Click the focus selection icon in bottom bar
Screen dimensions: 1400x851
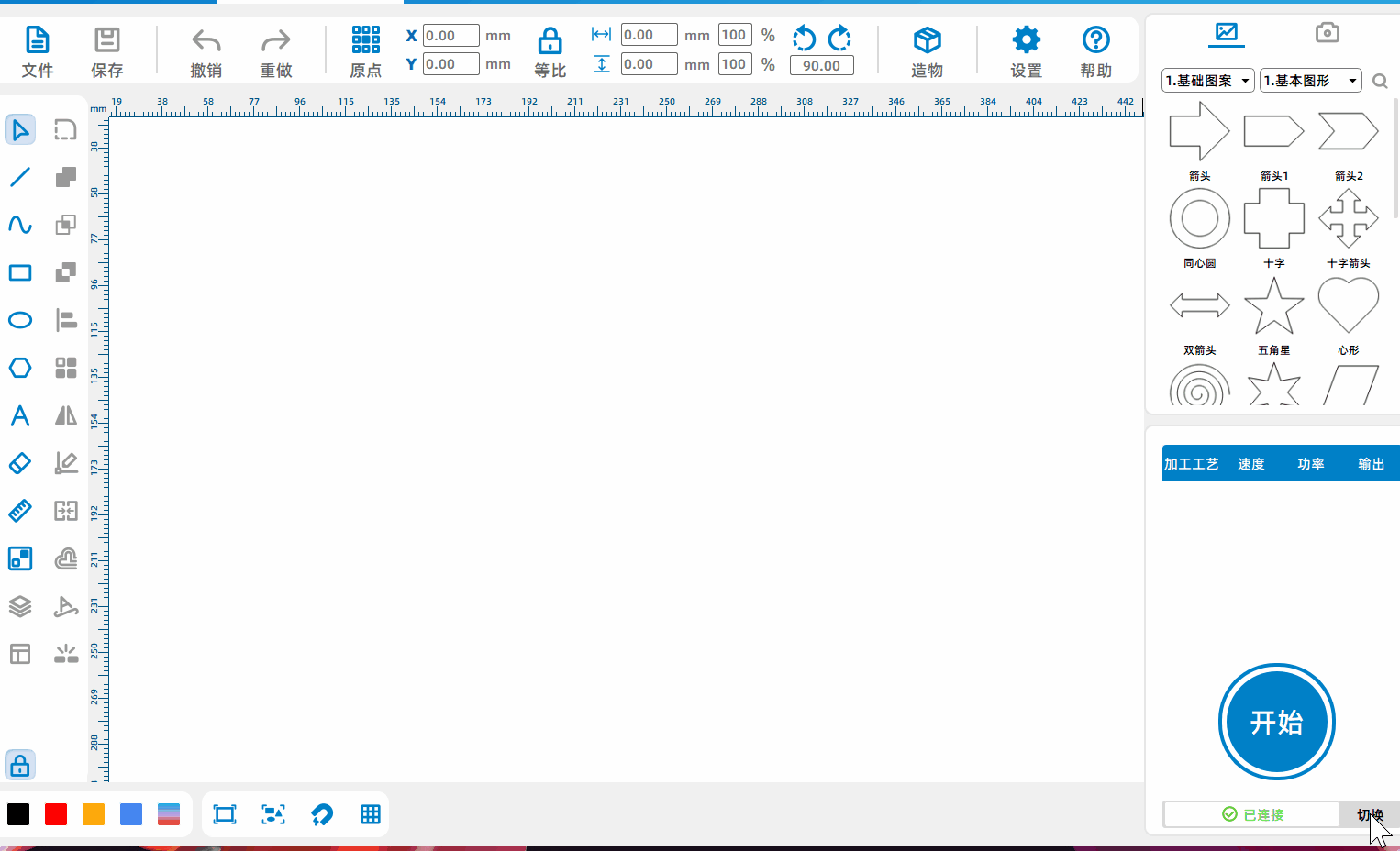pos(273,814)
